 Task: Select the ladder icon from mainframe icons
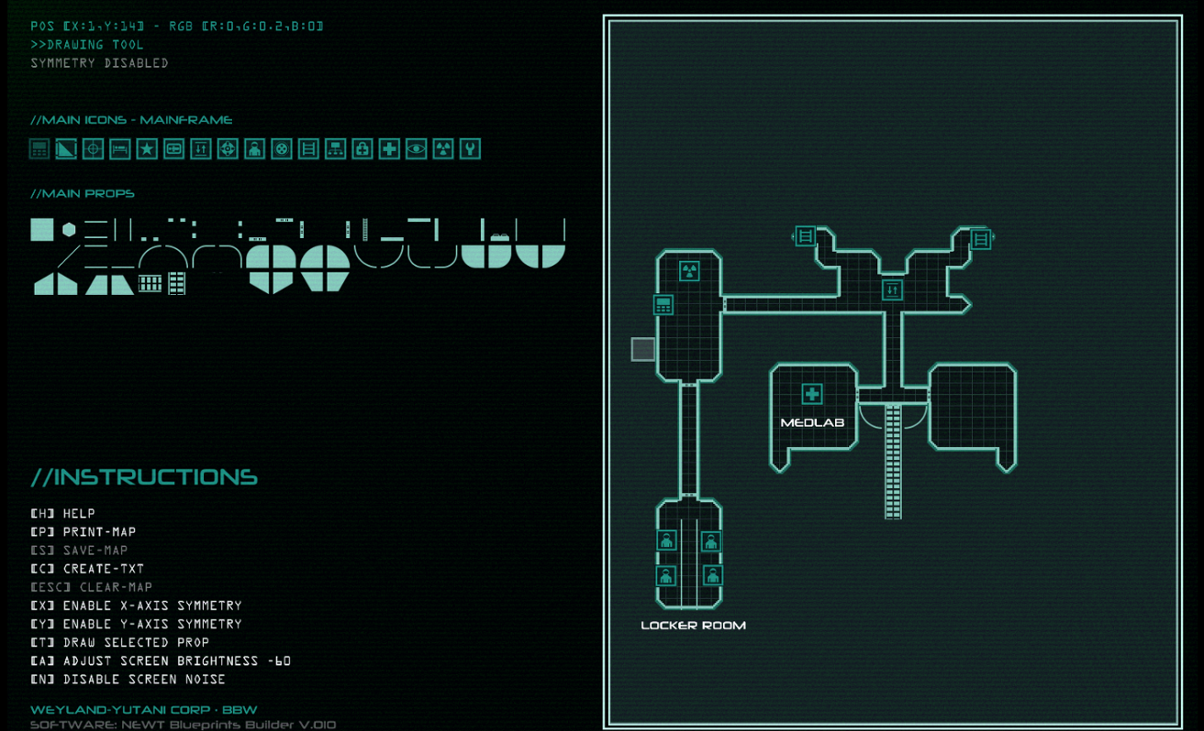pos(308,148)
